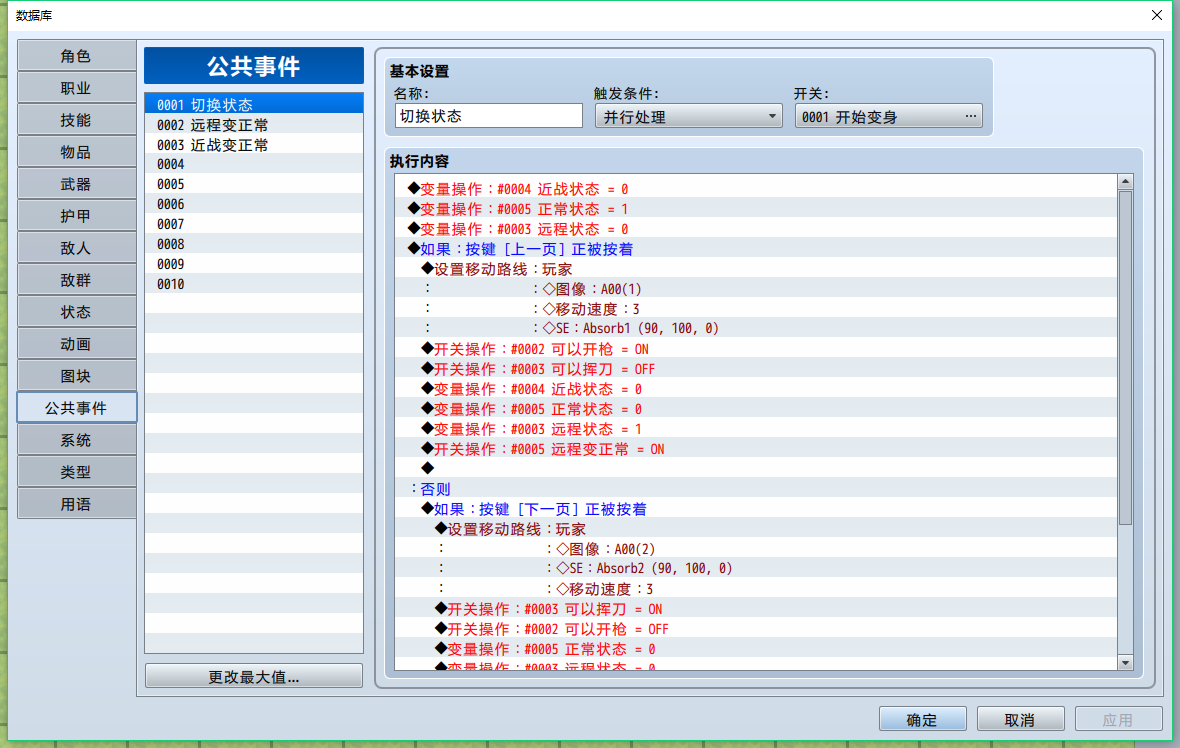Switch to the 图块 tab
1180x748 pixels.
77,376
